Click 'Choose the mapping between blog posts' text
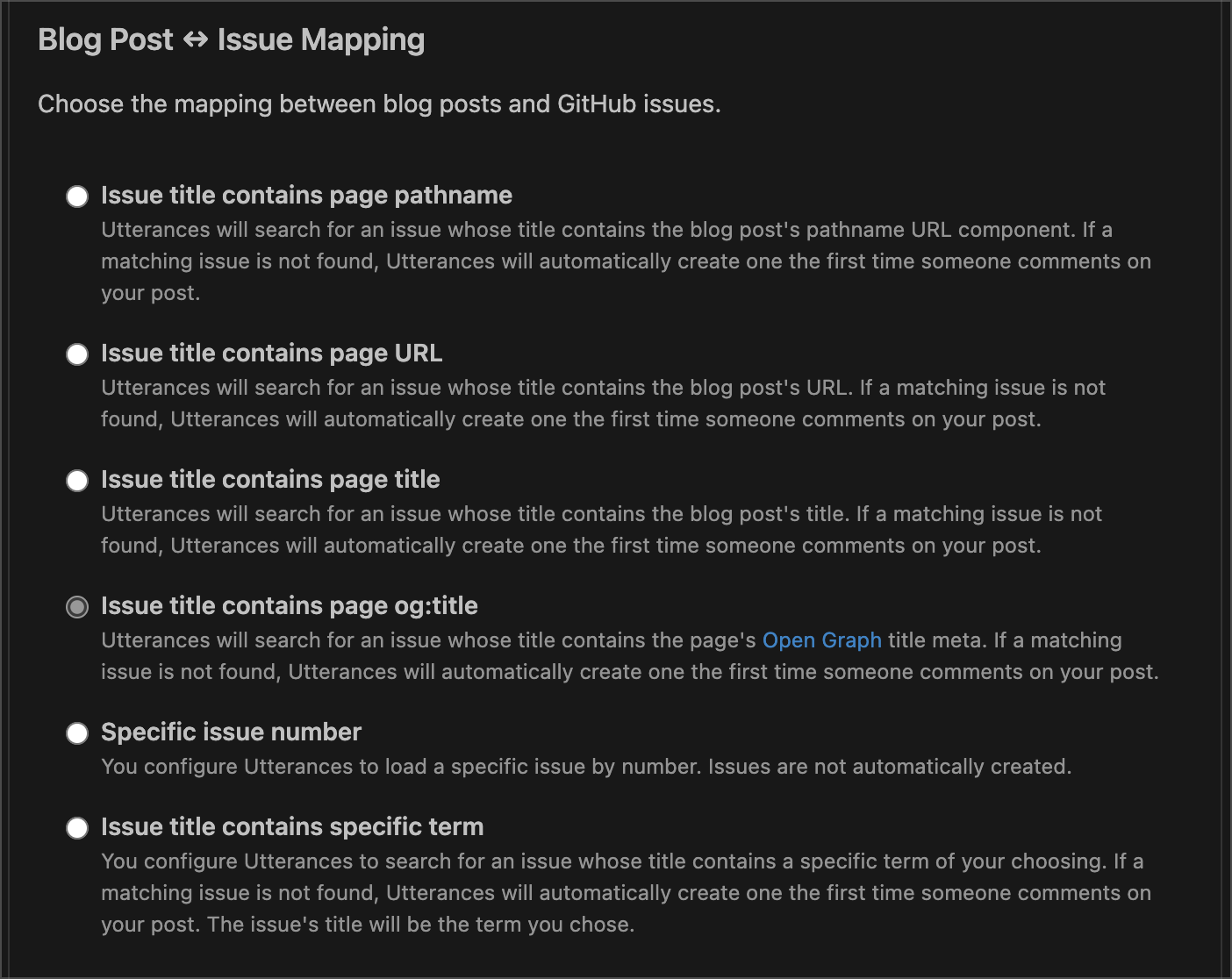 (x=270, y=104)
